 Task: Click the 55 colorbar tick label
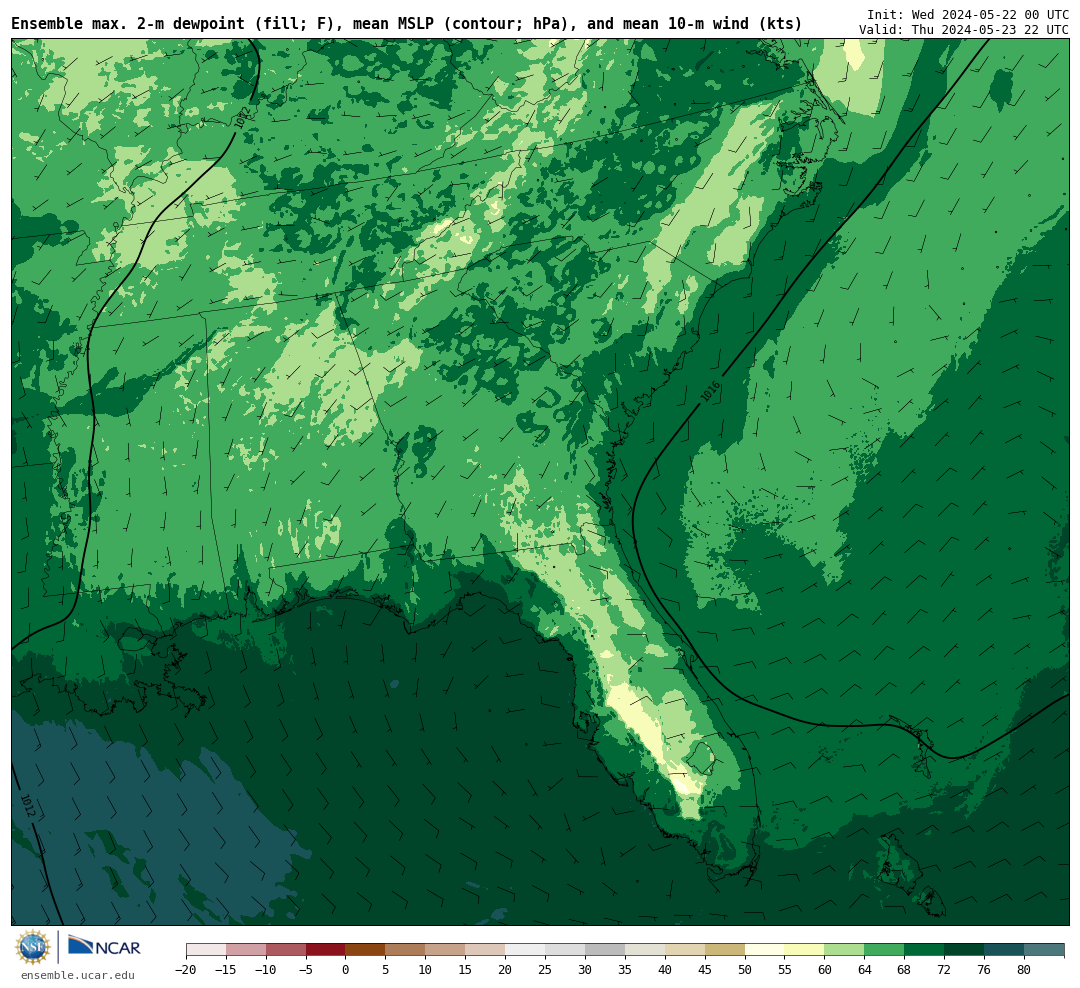tap(785, 970)
